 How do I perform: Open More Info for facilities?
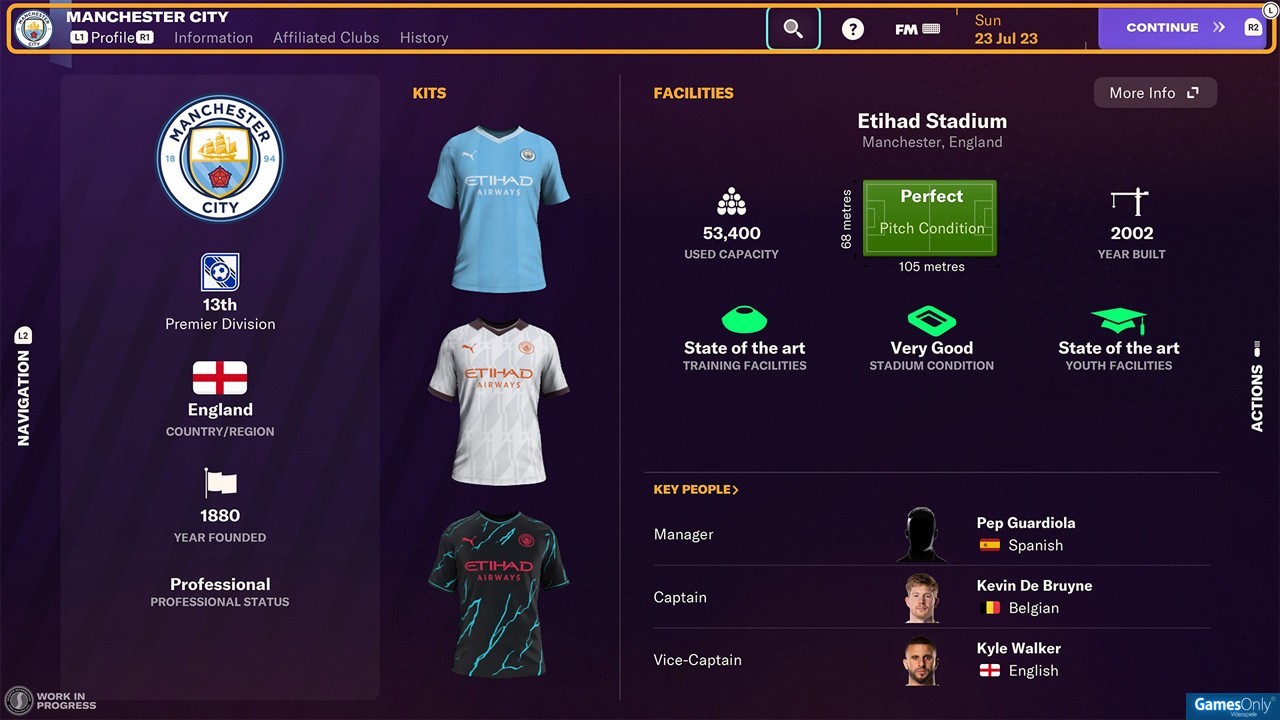coord(1155,93)
